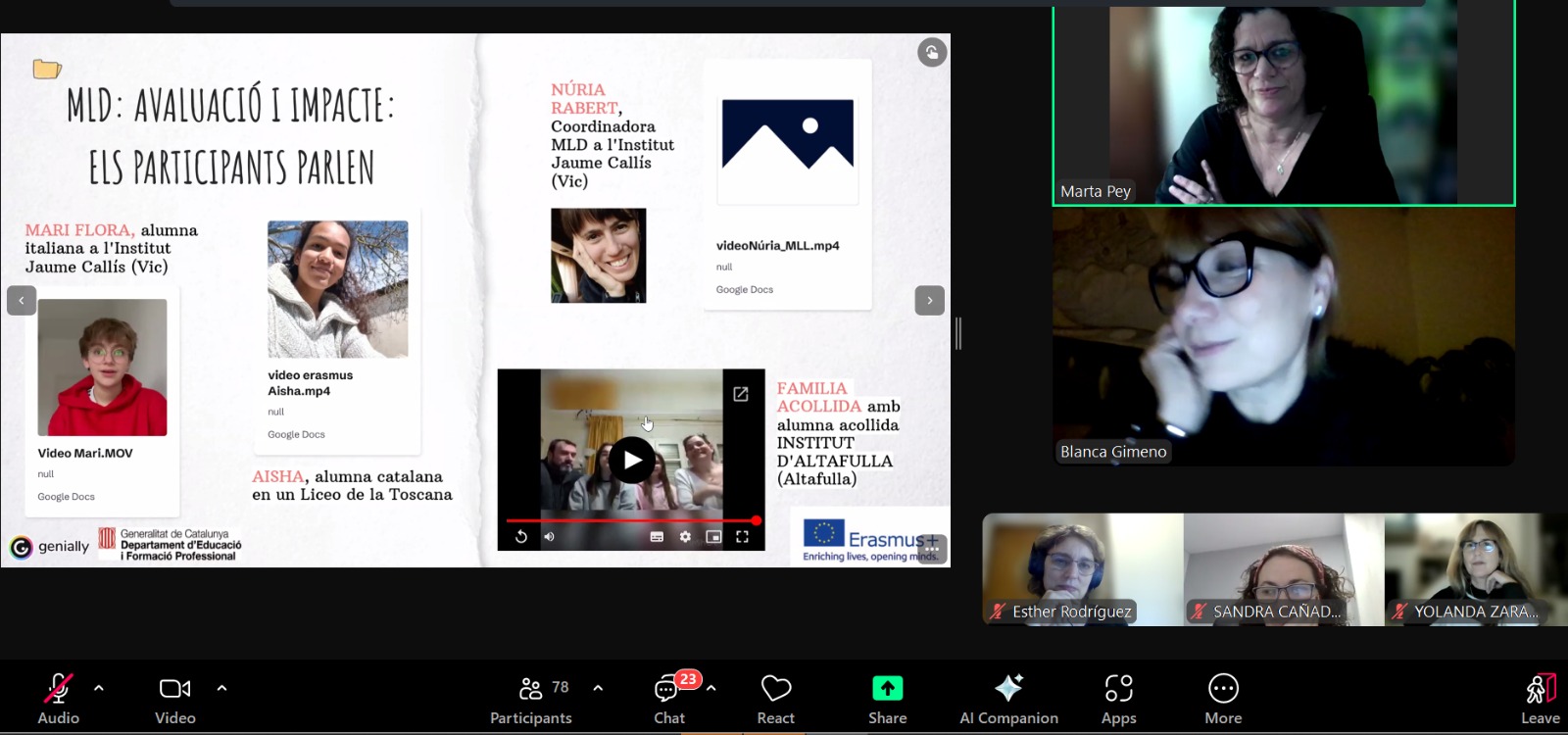Image resolution: width=1568 pixels, height=735 pixels.
Task: Open the Video Mari.MOV thumbnail
Action: pyautogui.click(x=102, y=367)
